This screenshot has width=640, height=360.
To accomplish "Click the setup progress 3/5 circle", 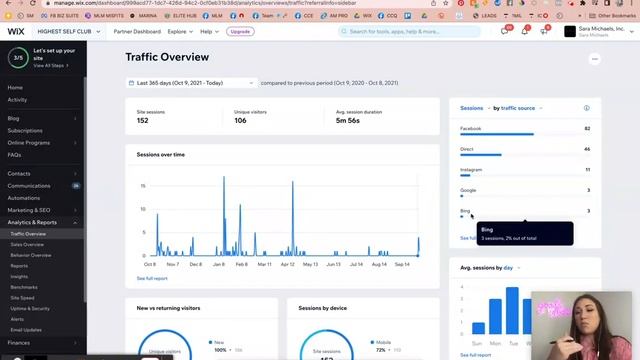I will pos(18,58).
